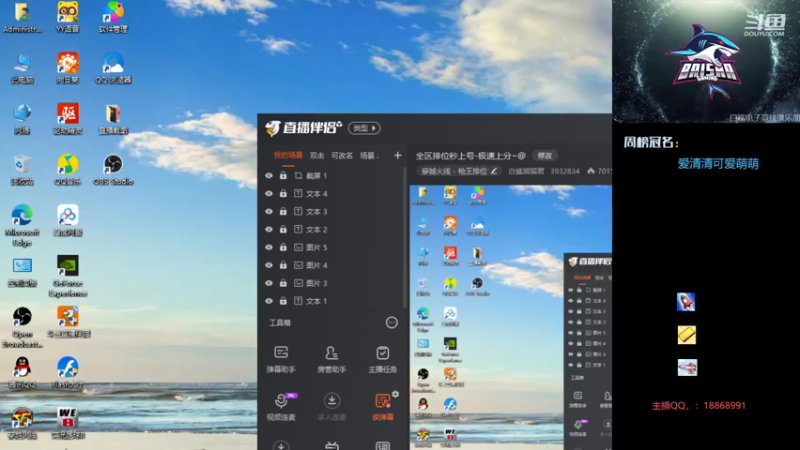
Task: Unlock the 图片 5 layer
Action: pyautogui.click(x=283, y=247)
